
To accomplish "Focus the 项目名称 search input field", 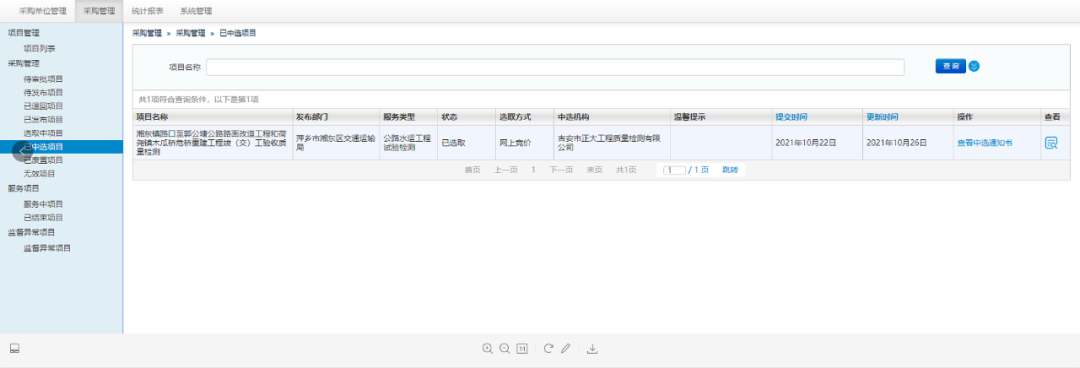I will 555,67.
